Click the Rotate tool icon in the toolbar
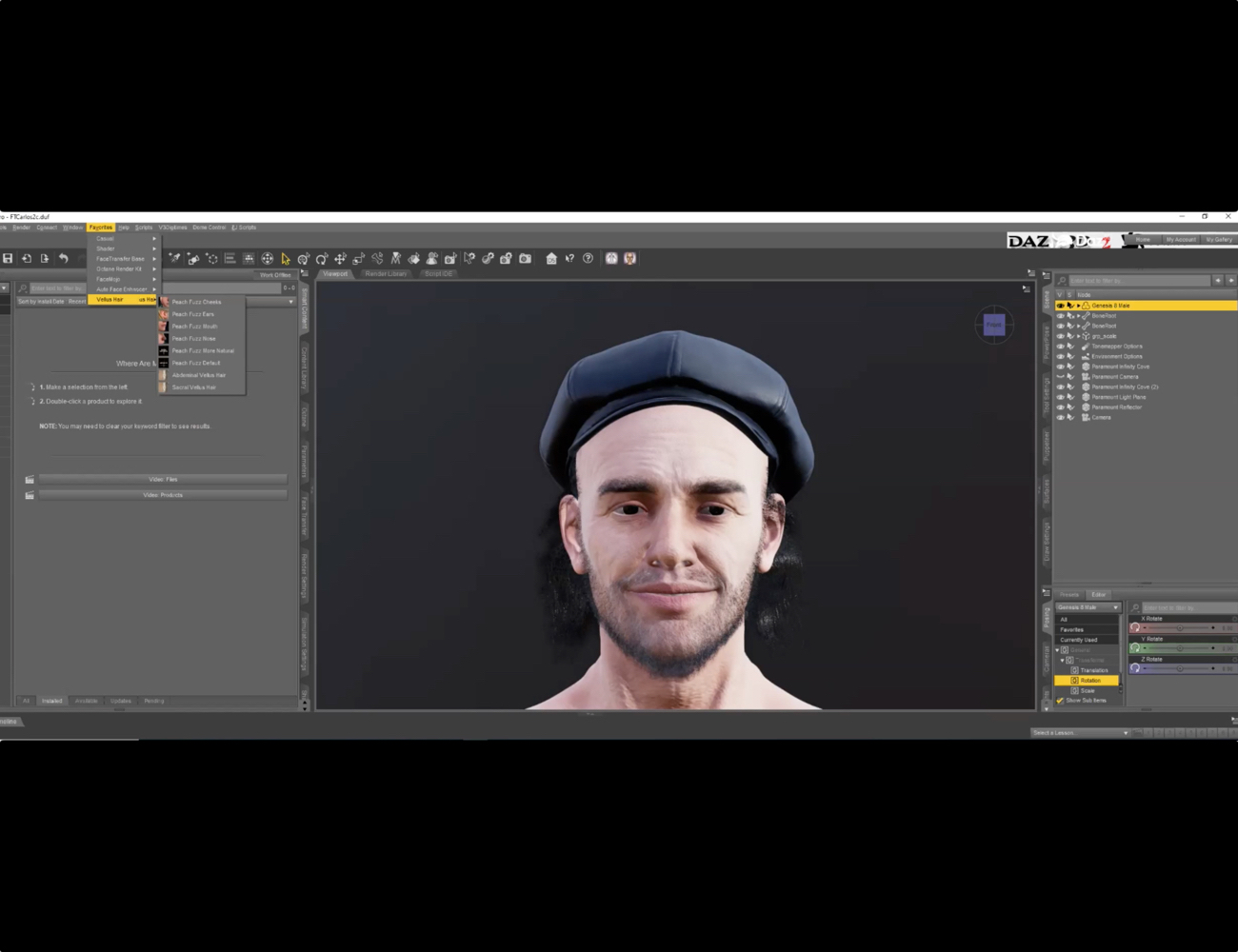Viewport: 1238px width, 952px height. [321, 258]
